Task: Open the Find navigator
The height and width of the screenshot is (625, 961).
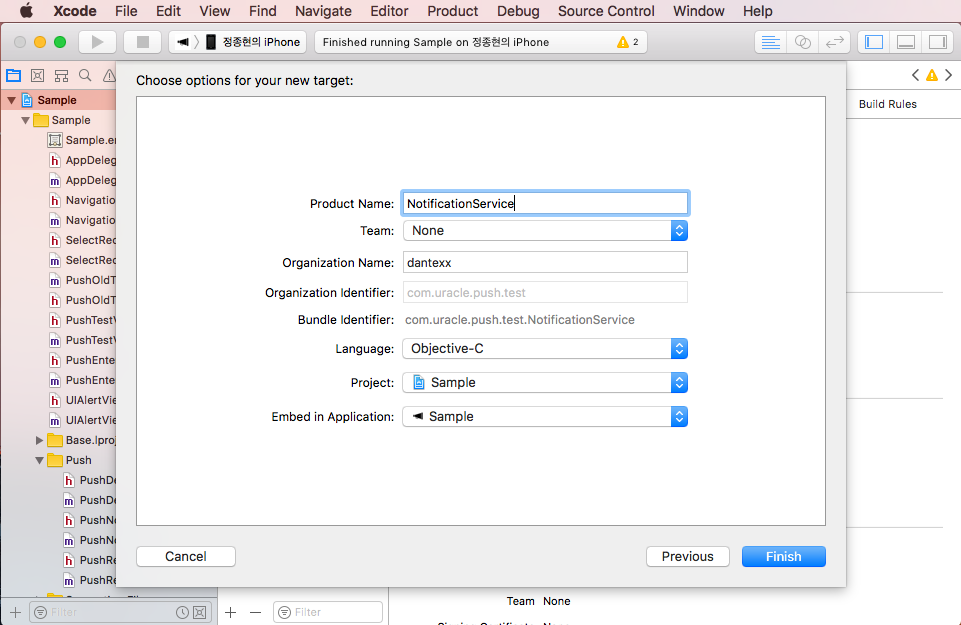Action: coord(85,75)
